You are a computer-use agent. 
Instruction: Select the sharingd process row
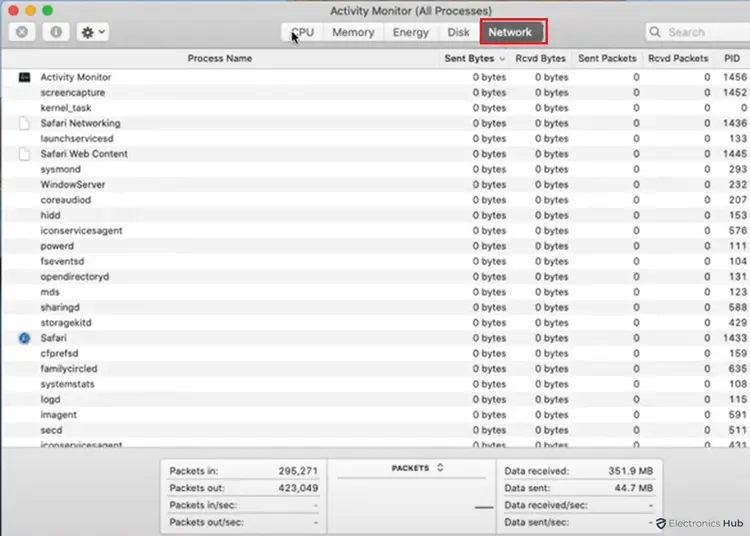point(375,307)
